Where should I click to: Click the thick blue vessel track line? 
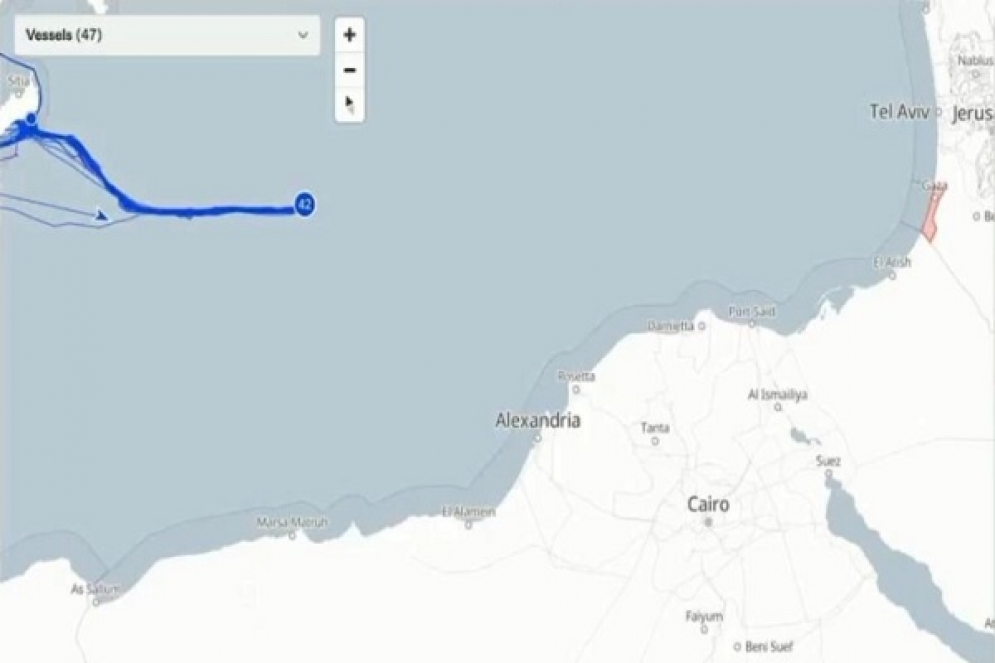[209, 210]
